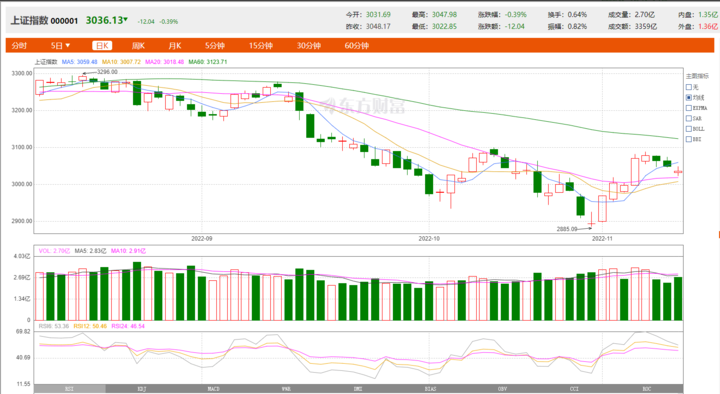
Task: Select the BIAS indicator tab
Action: click(x=430, y=389)
